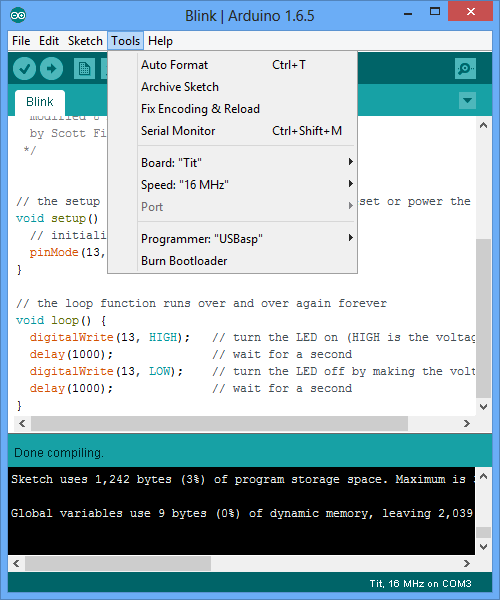Click the loop function comment line
The width and height of the screenshot is (500, 600).
202,303
